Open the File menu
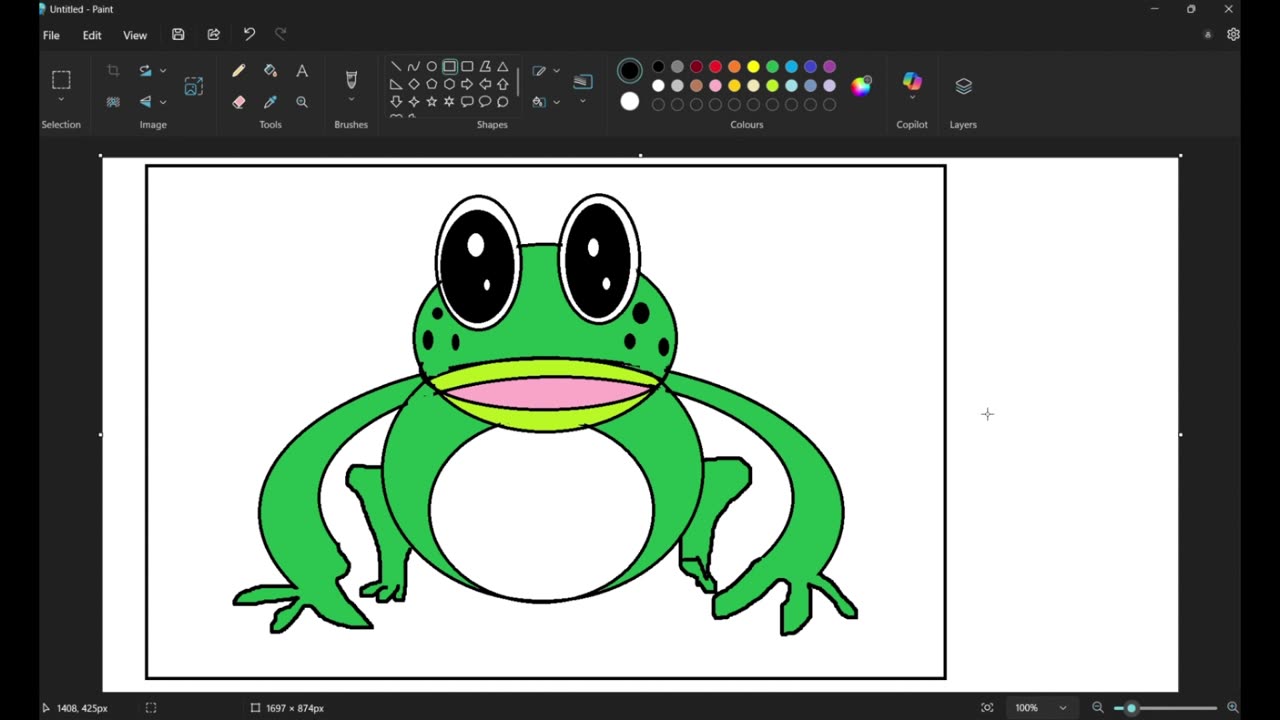 (51, 35)
